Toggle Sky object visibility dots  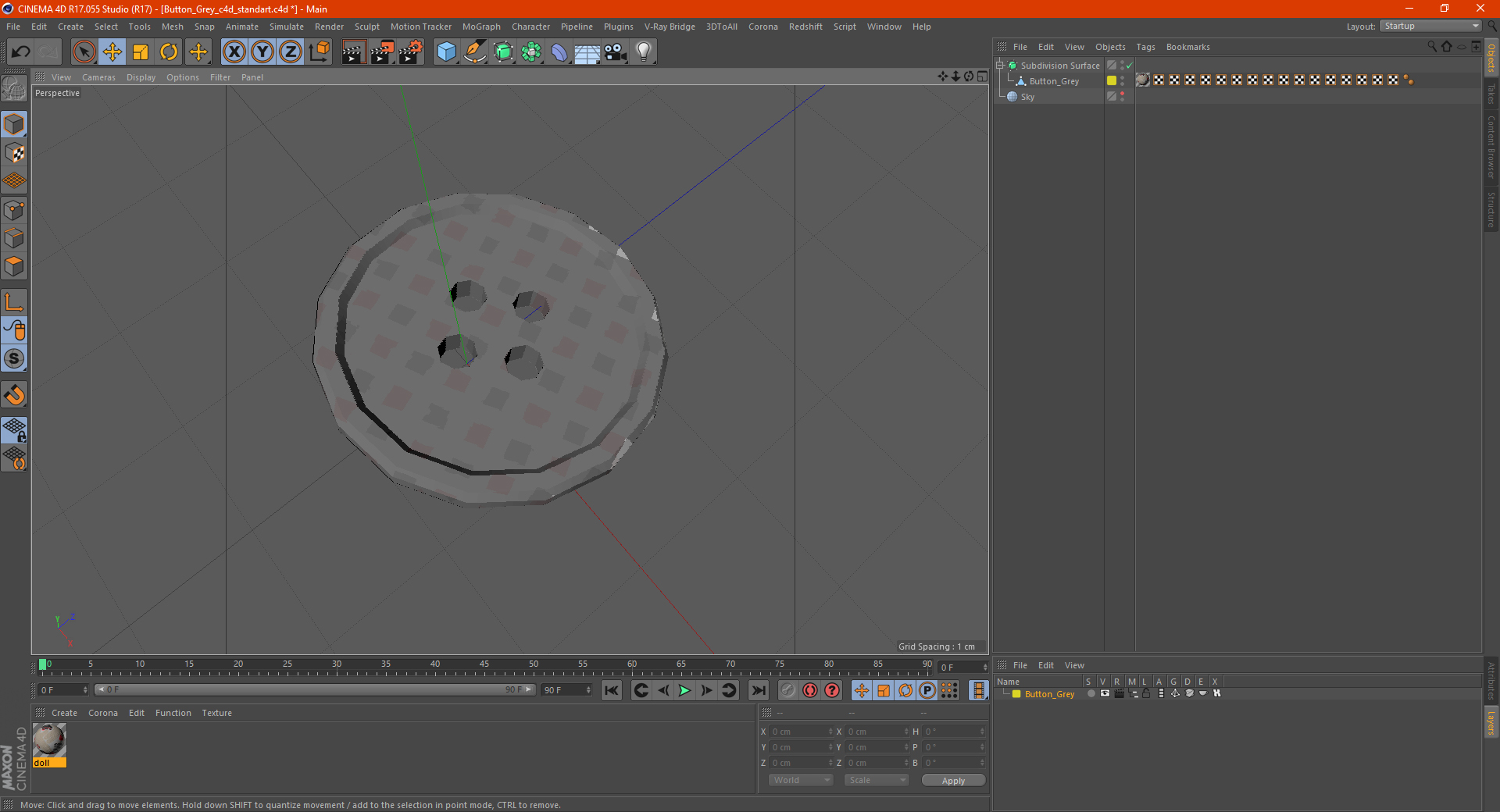[x=1123, y=97]
